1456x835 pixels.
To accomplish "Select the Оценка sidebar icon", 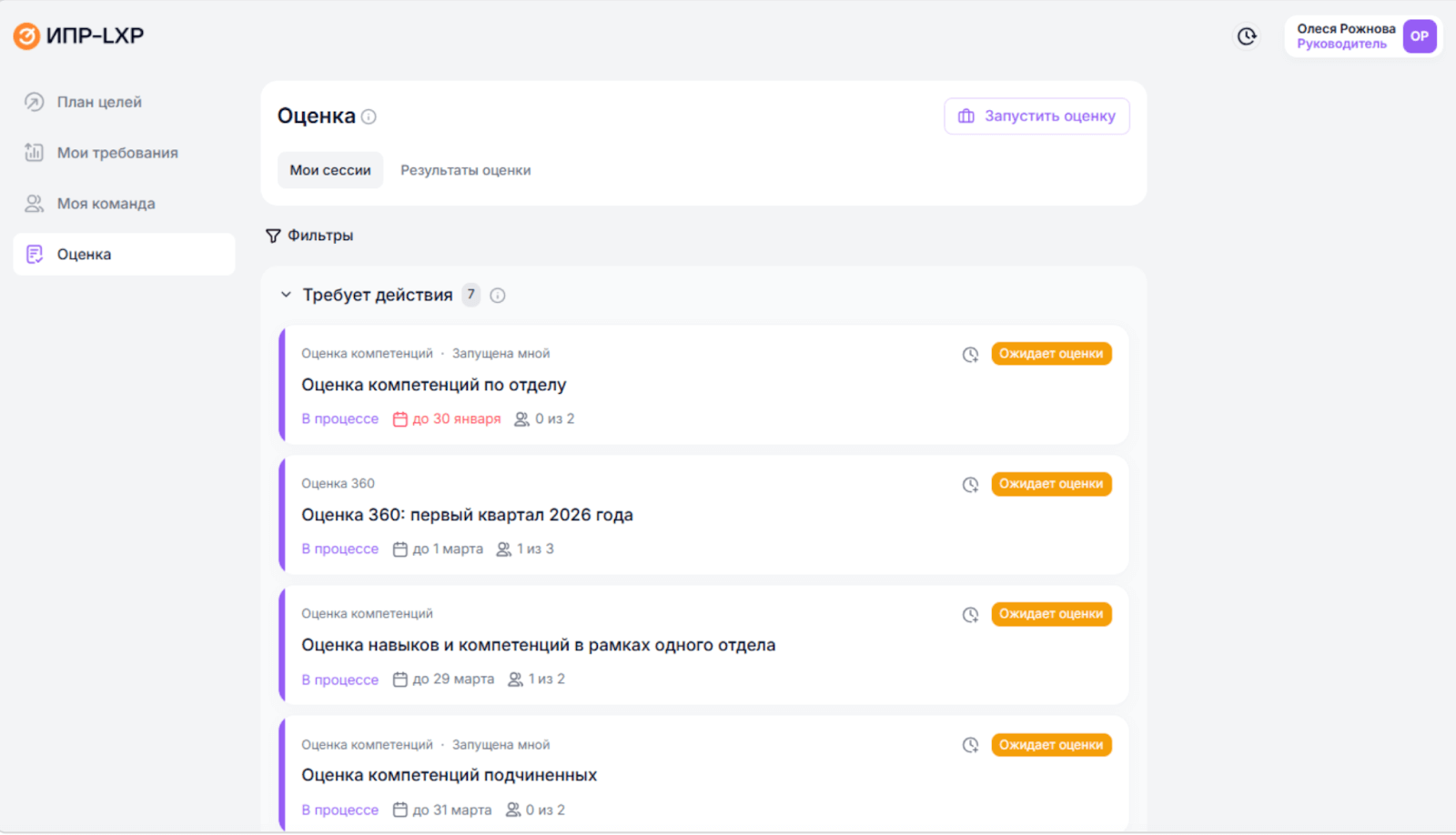I will coord(34,254).
